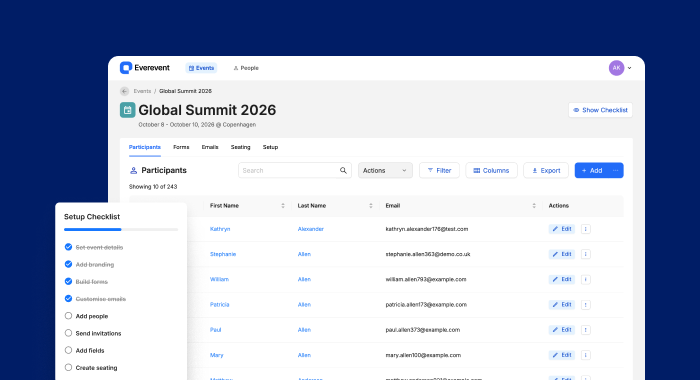Image resolution: width=700 pixels, height=380 pixels.
Task: Check the Send invitations checklist item
Action: (x=68, y=333)
